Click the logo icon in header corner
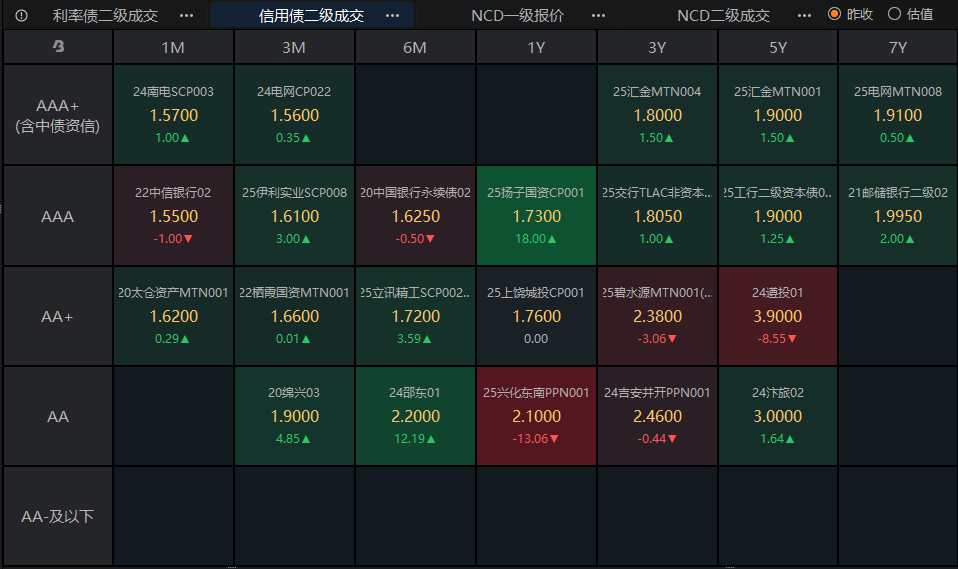This screenshot has width=958, height=569. click(58, 46)
